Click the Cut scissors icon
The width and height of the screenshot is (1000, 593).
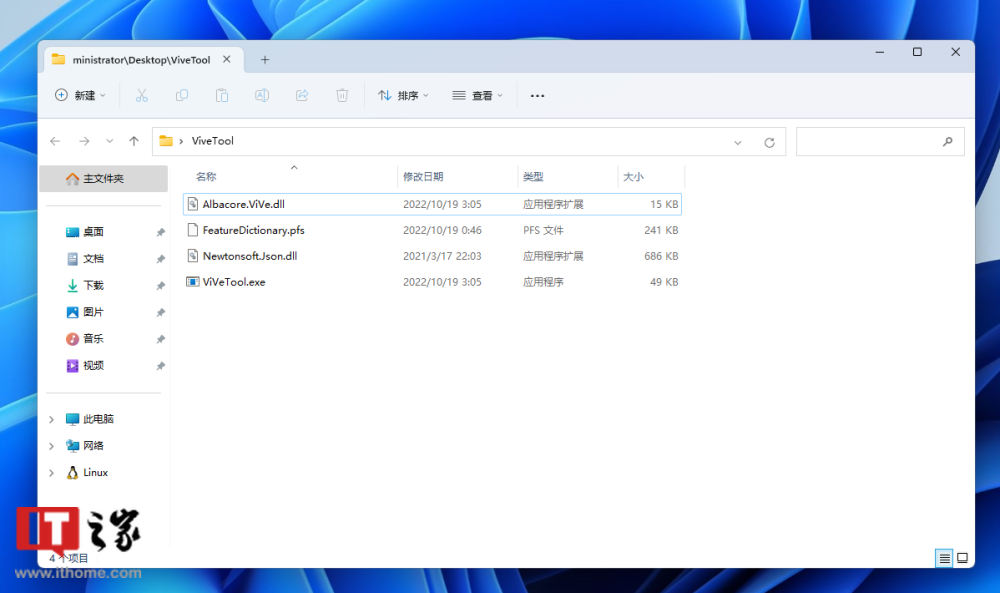click(142, 96)
